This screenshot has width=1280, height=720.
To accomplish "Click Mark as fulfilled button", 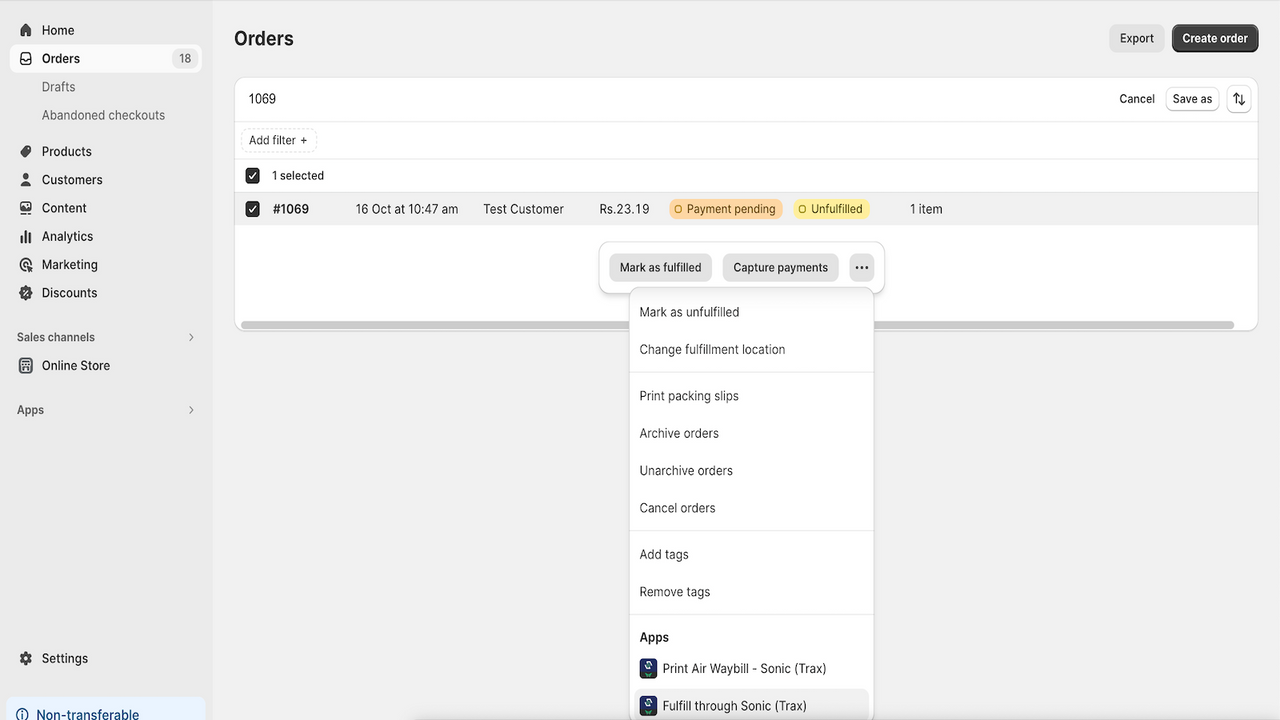I will (660, 268).
